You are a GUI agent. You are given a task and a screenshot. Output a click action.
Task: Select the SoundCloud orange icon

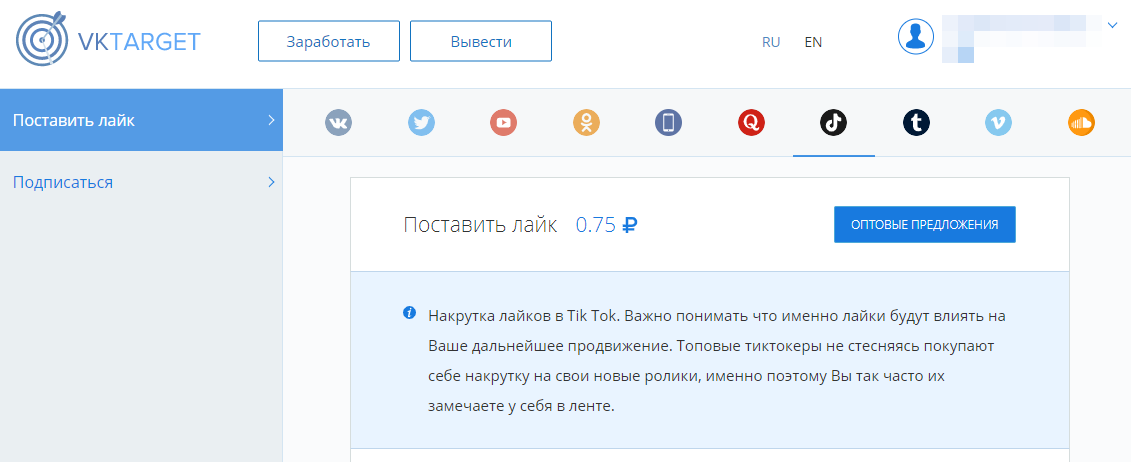1081,123
